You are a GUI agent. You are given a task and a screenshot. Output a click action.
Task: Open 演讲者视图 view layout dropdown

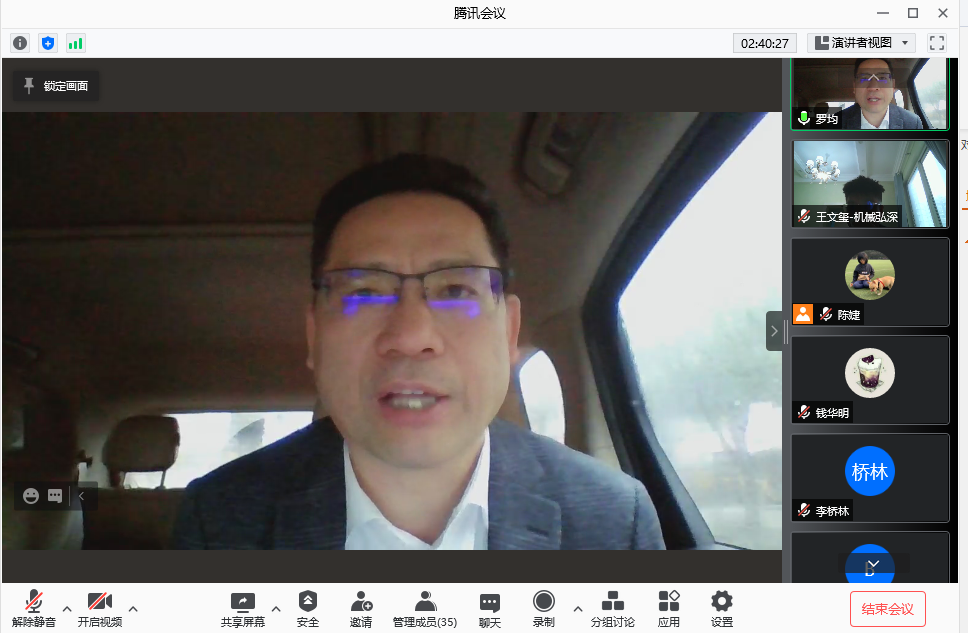pyautogui.click(x=862, y=43)
